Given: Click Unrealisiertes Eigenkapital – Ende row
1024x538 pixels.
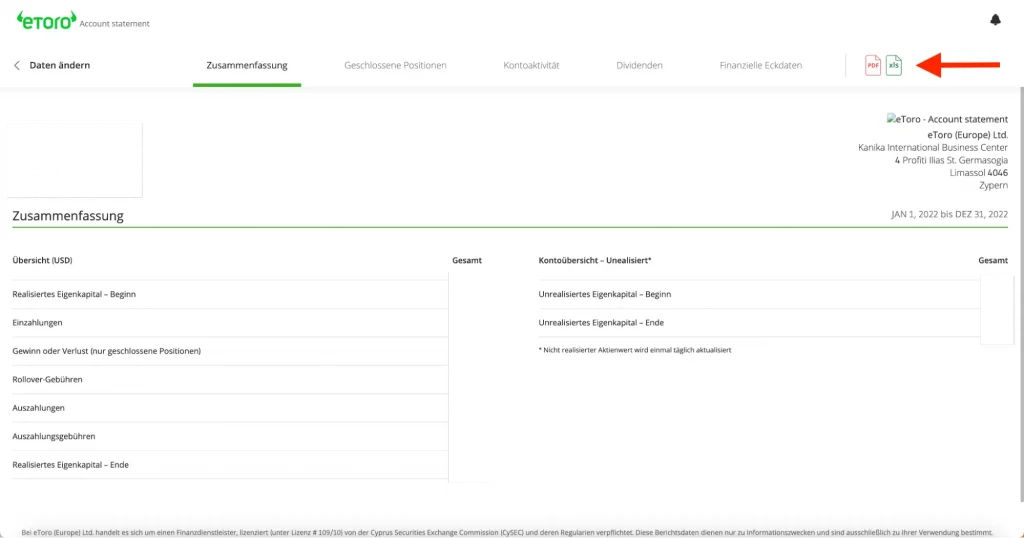Looking at the screenshot, I should tap(601, 323).
